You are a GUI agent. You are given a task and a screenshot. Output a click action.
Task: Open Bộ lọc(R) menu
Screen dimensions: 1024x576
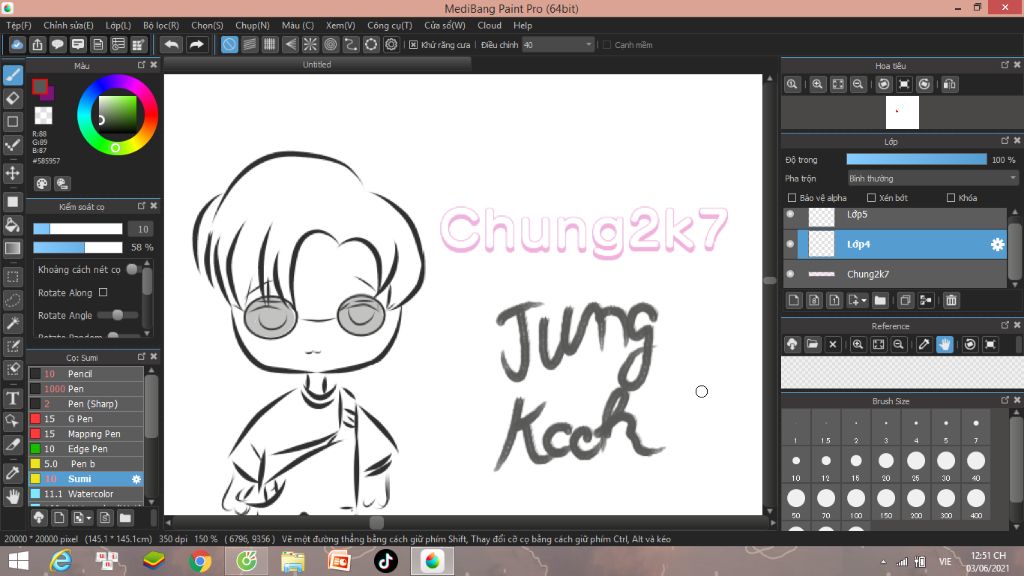161,25
